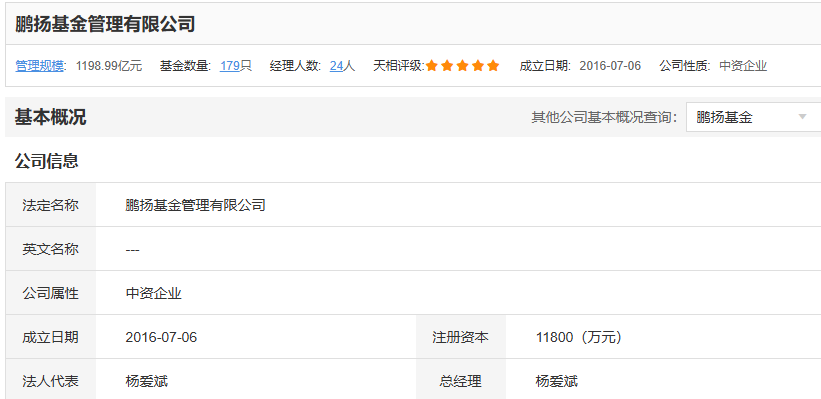The height and width of the screenshot is (399, 821).
Task: Click the fifth orange rating star
Action: (x=493, y=66)
